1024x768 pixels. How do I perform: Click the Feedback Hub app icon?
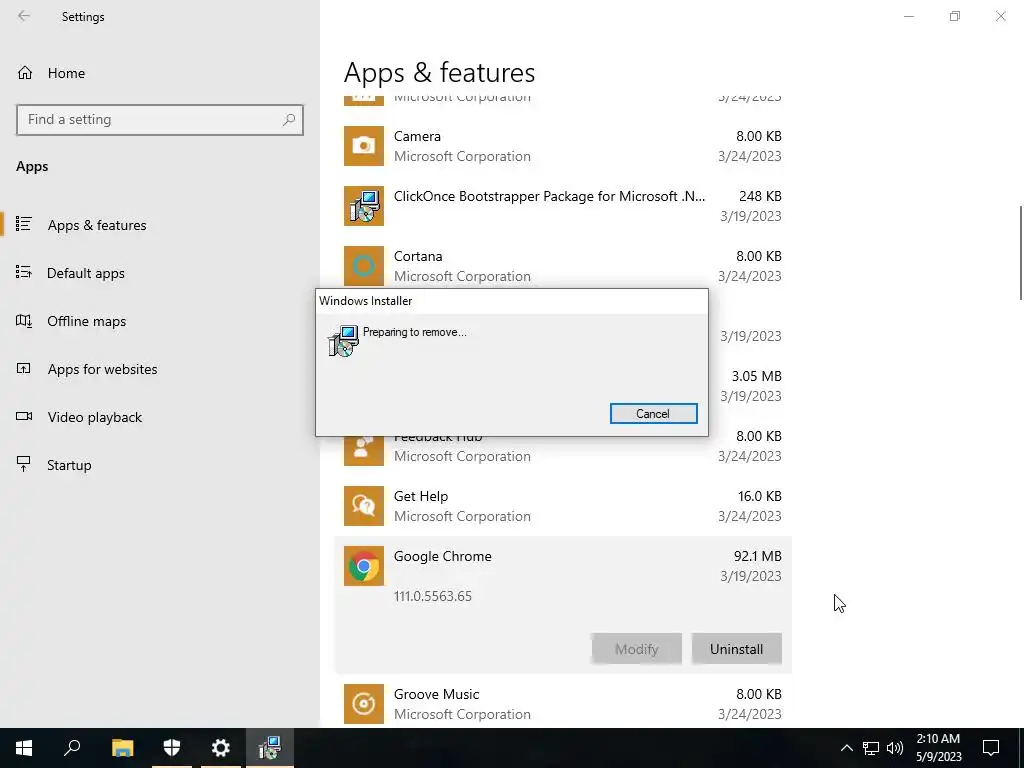(x=364, y=451)
